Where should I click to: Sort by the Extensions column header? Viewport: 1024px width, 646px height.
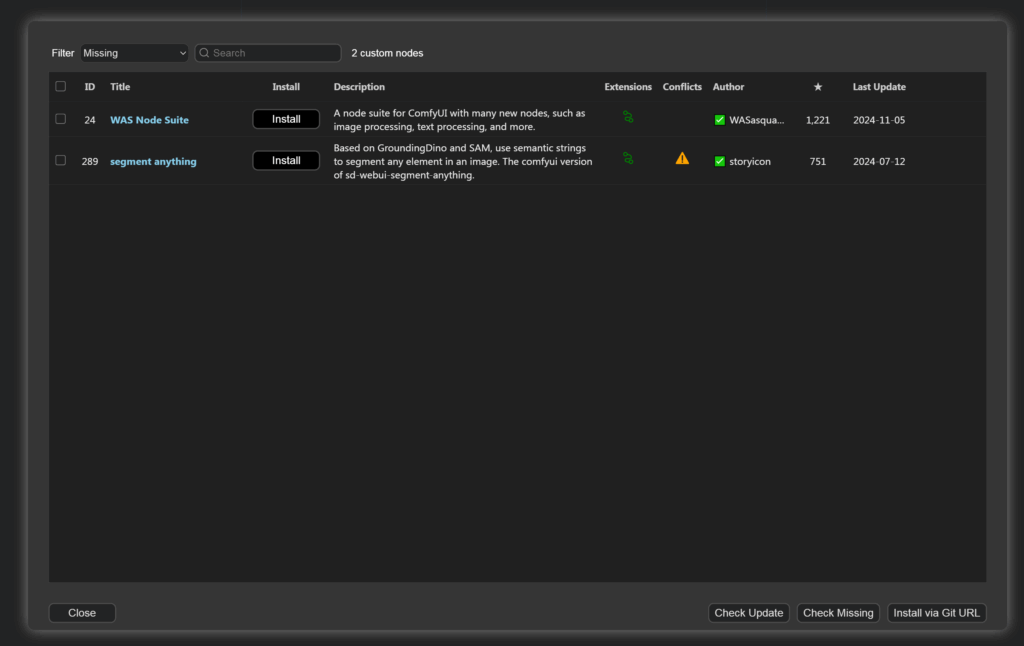pos(628,87)
